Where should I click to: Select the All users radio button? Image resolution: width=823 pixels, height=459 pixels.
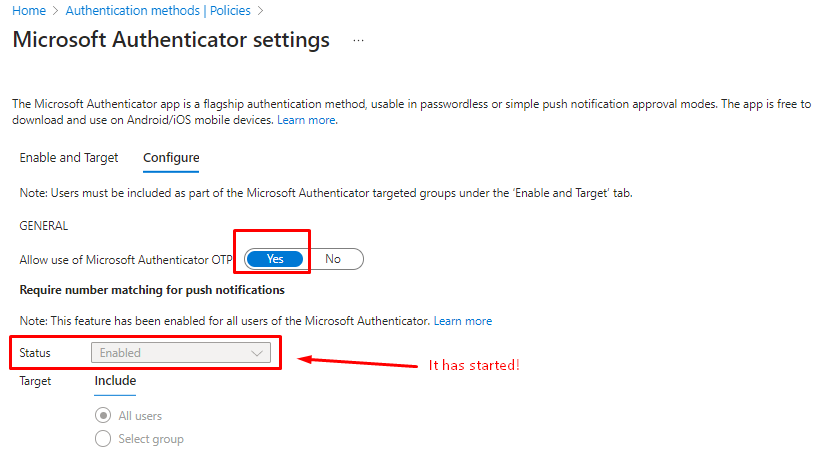[x=102, y=416]
